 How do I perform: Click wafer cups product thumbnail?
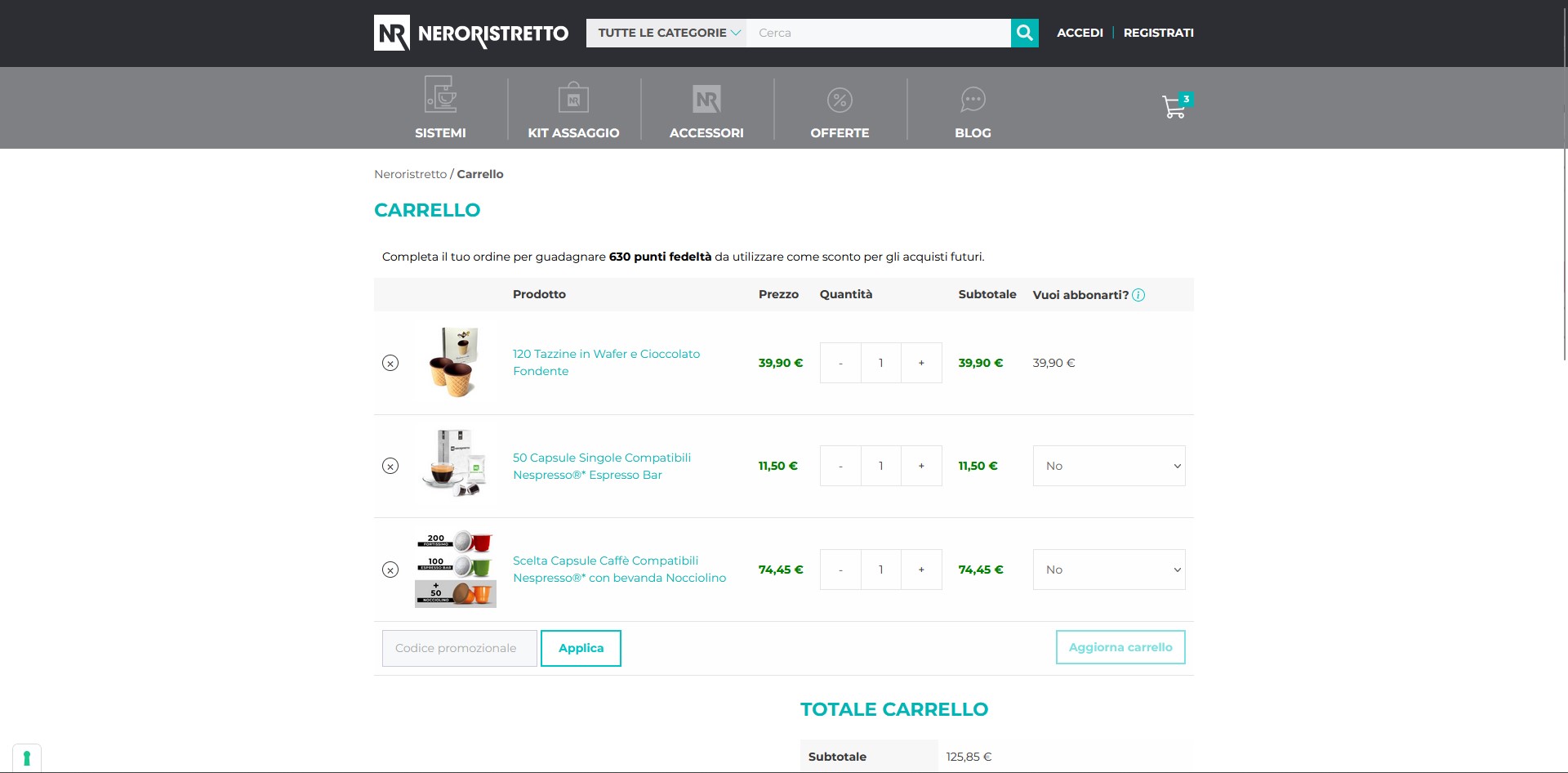click(456, 363)
